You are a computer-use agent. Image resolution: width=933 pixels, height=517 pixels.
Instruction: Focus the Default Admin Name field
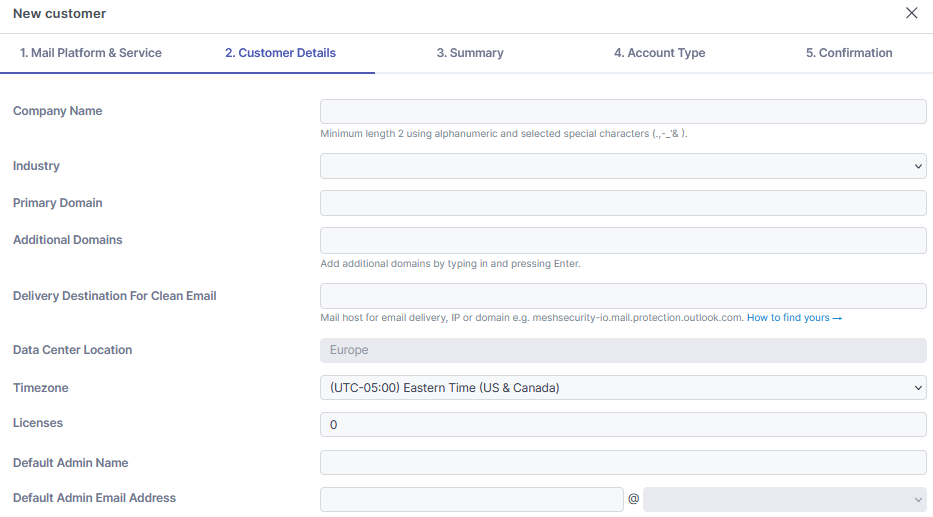pyautogui.click(x=623, y=462)
